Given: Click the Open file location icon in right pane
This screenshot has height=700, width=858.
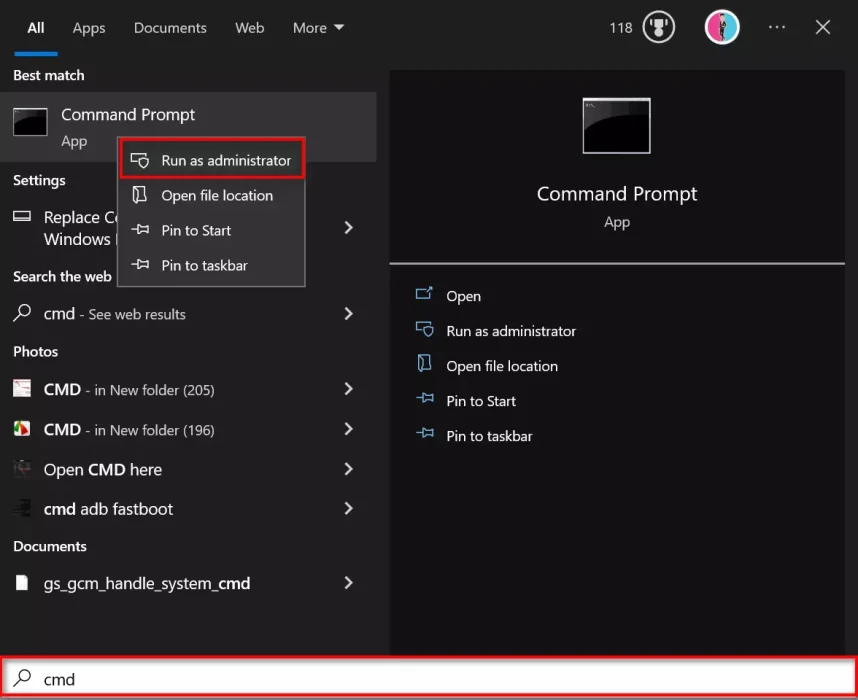Looking at the screenshot, I should point(424,363).
